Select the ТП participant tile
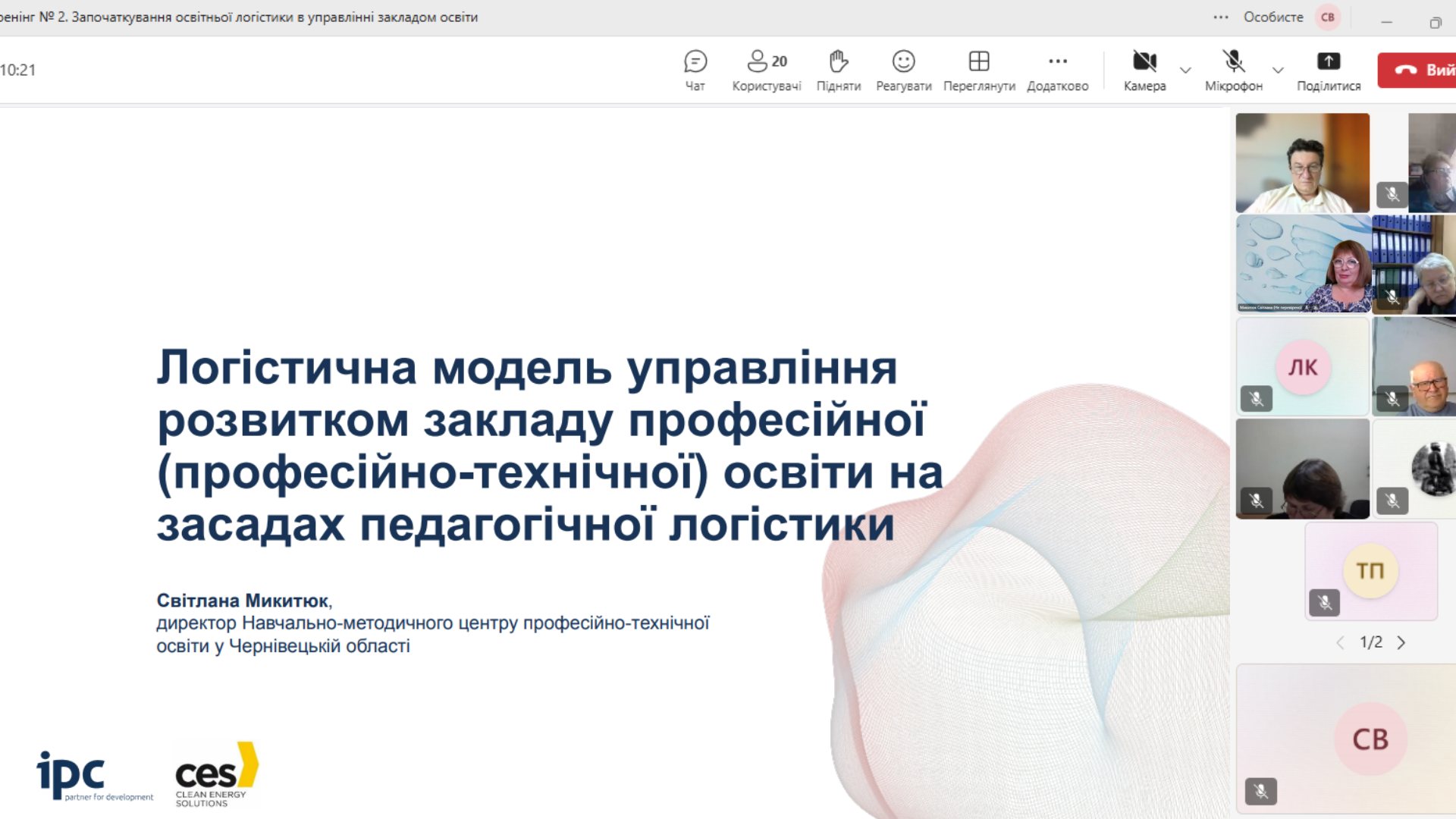 coord(1370,570)
